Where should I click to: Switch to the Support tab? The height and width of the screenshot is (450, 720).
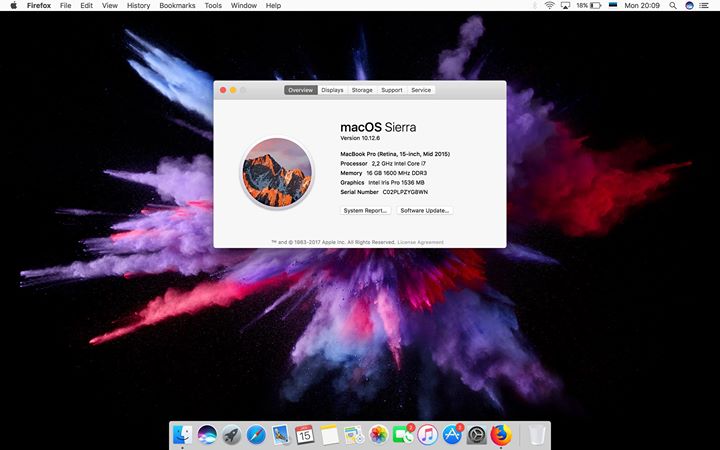pos(392,90)
